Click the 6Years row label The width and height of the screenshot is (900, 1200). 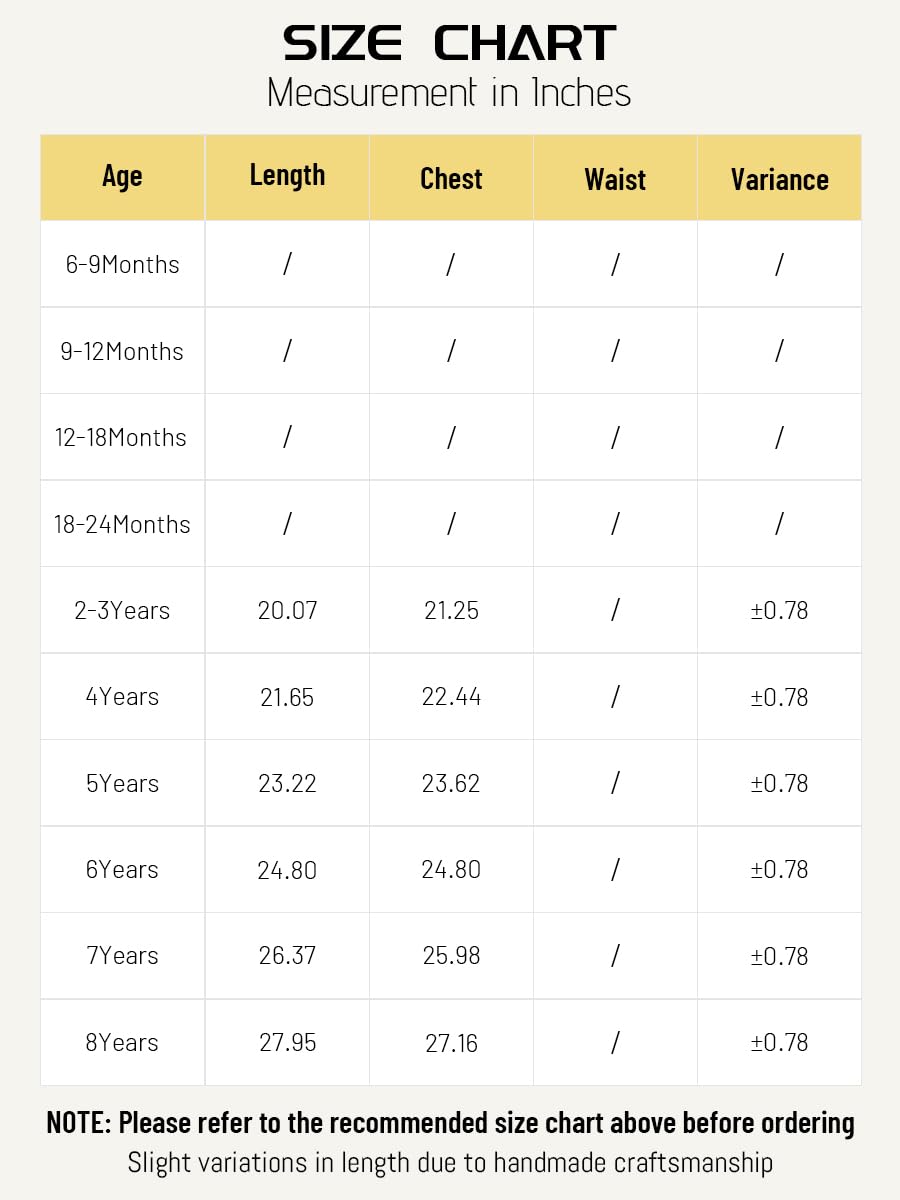tap(122, 870)
